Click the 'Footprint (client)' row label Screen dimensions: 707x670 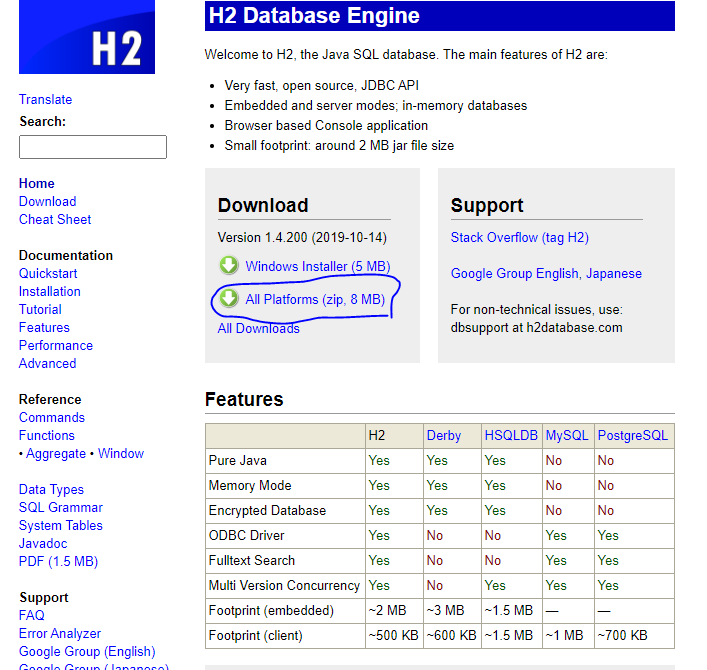(255, 636)
